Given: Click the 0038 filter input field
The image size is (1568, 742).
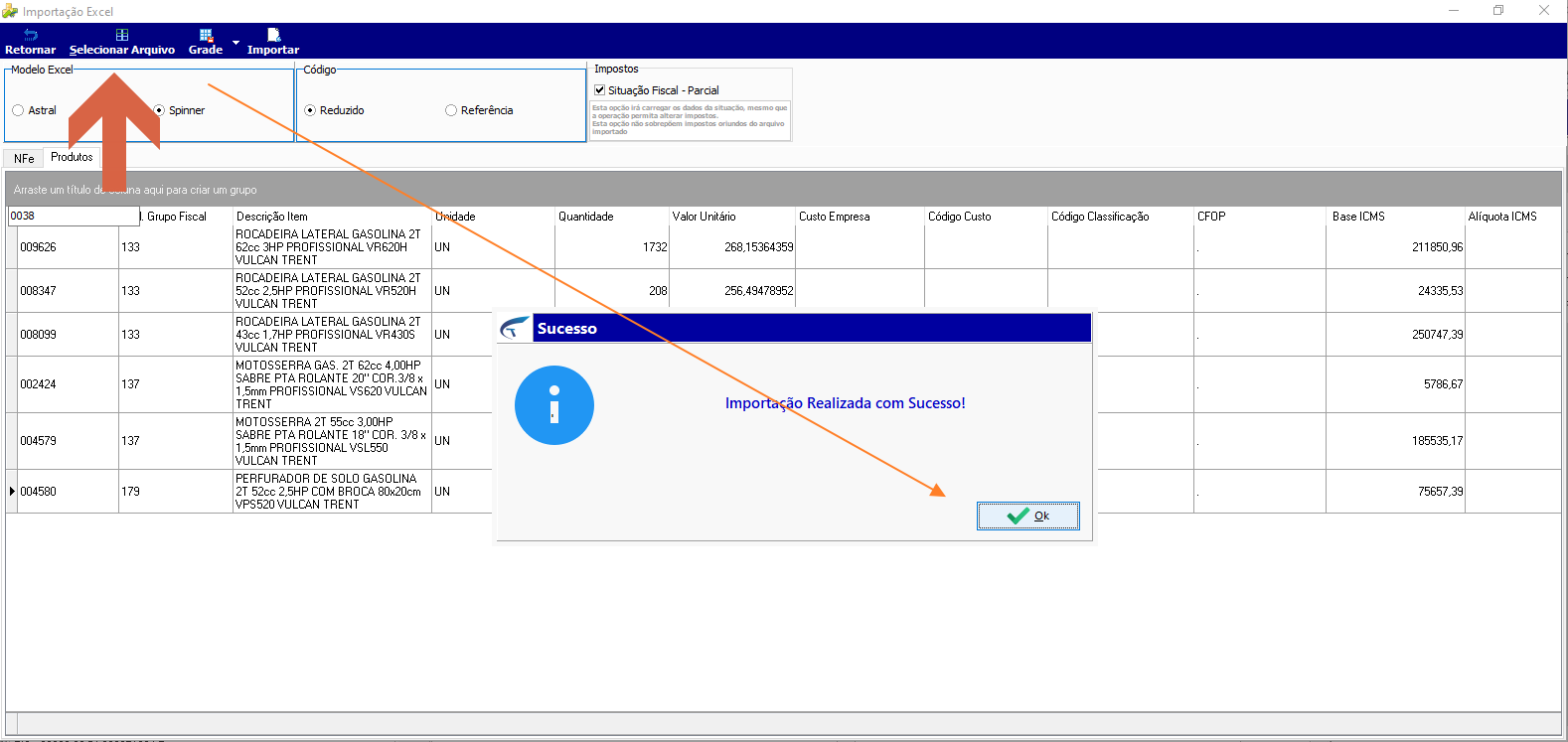Looking at the screenshot, I should point(74,216).
